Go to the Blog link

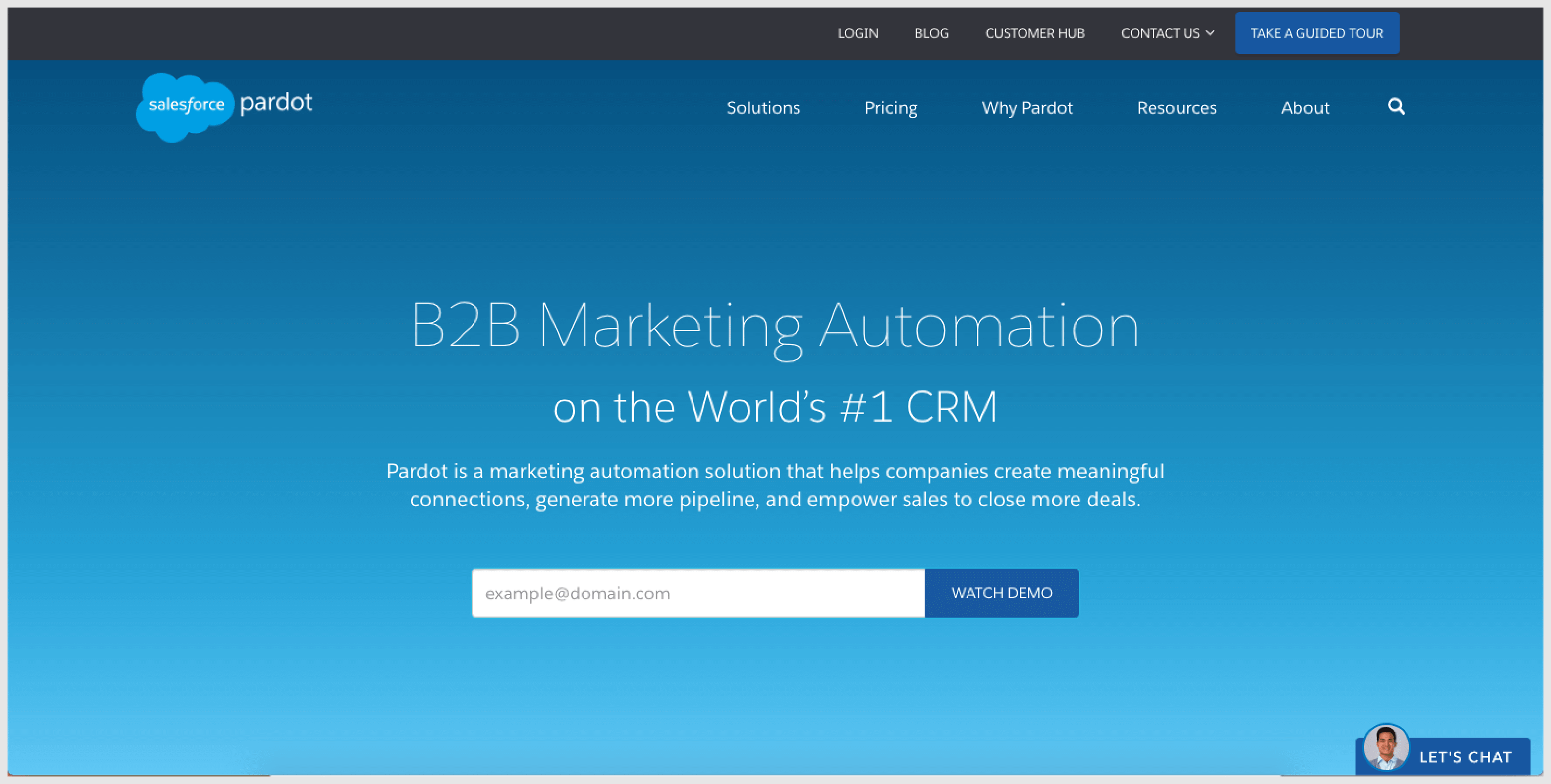coord(932,33)
